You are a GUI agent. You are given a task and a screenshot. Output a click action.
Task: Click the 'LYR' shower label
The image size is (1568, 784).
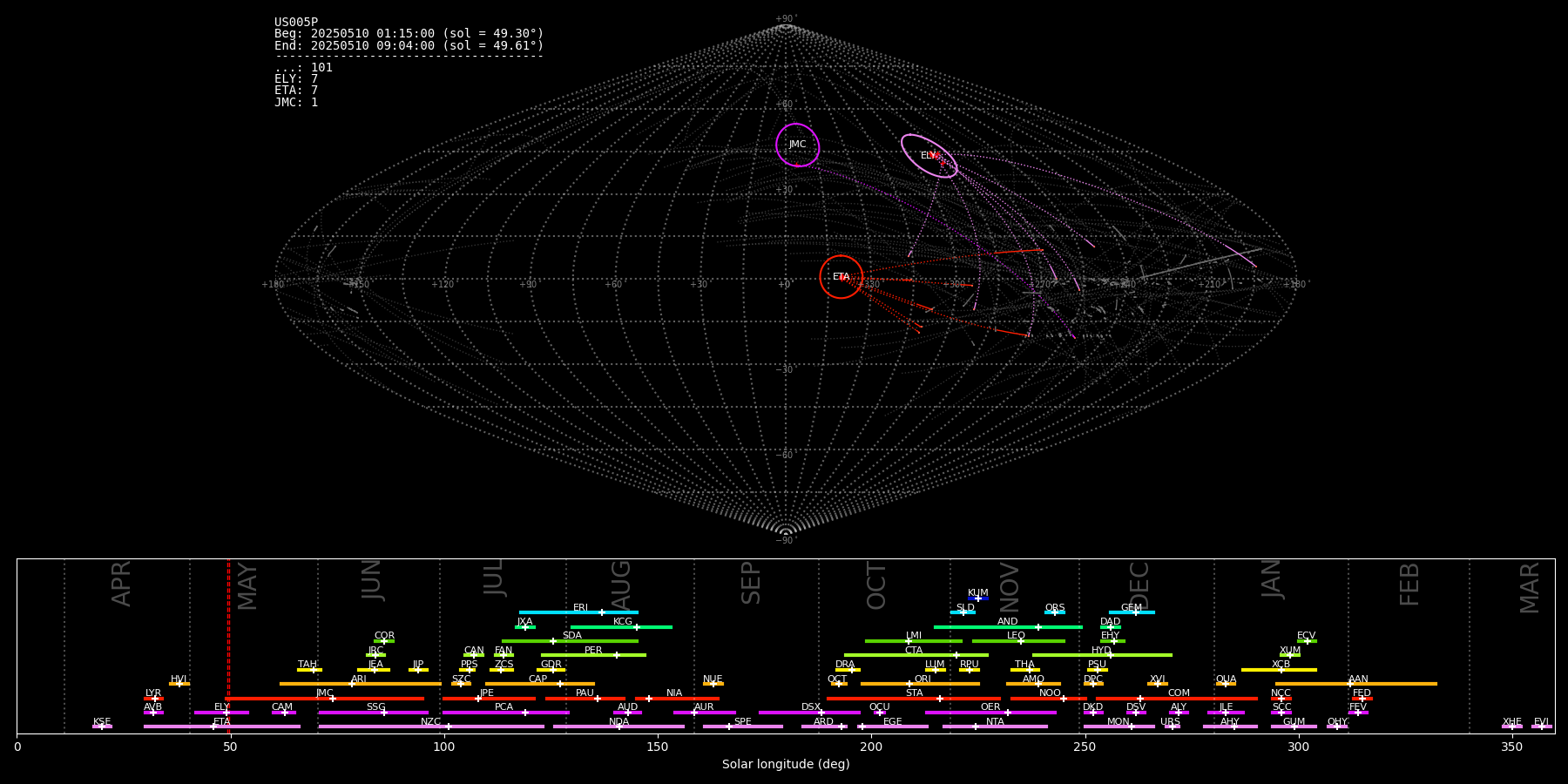(x=153, y=693)
